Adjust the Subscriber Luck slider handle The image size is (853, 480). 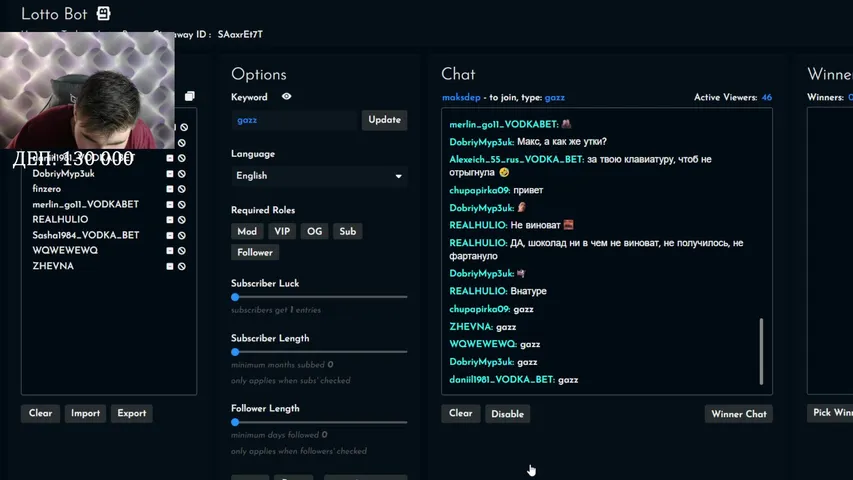click(235, 297)
